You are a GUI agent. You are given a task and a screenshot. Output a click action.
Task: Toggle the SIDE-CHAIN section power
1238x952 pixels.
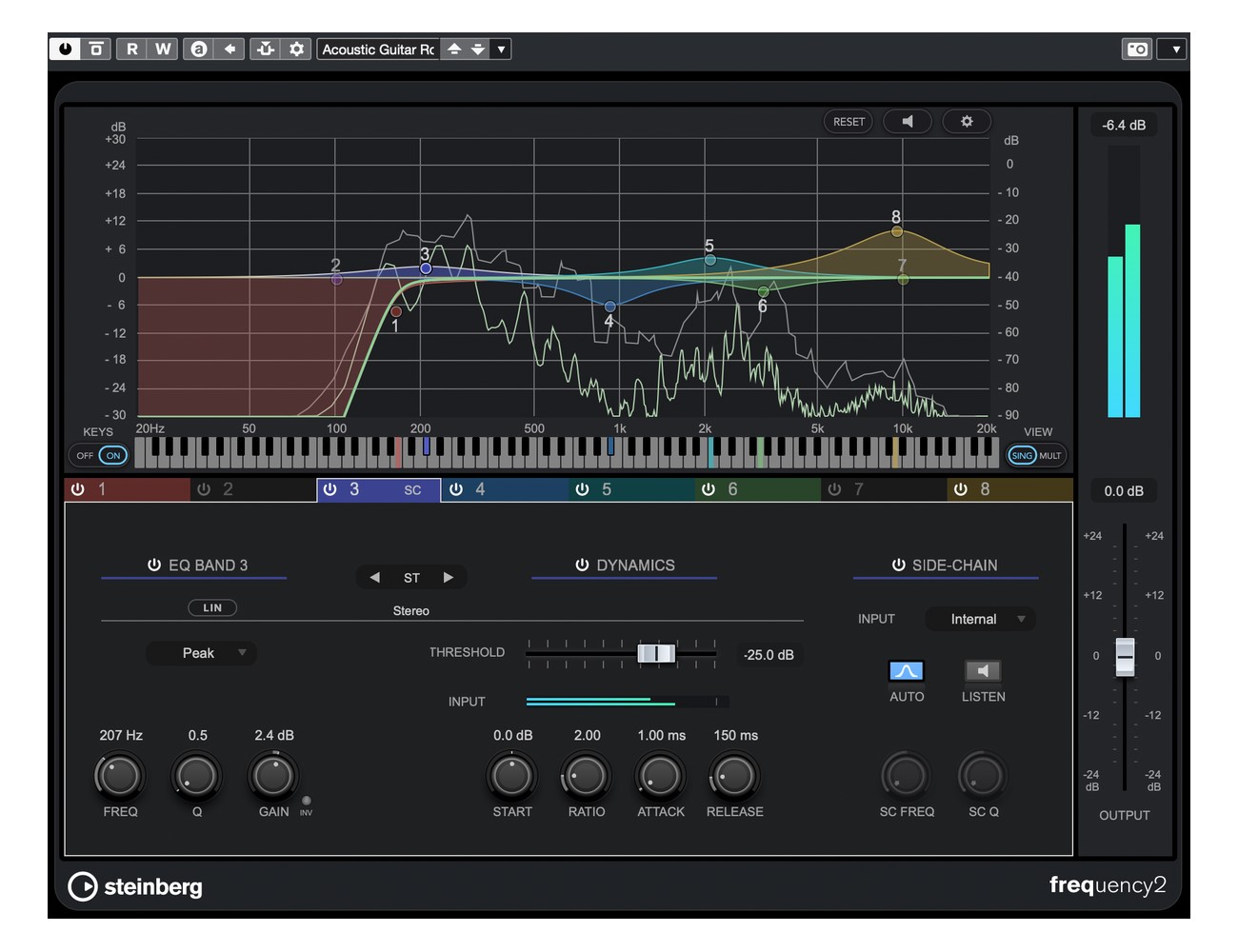pyautogui.click(x=898, y=565)
